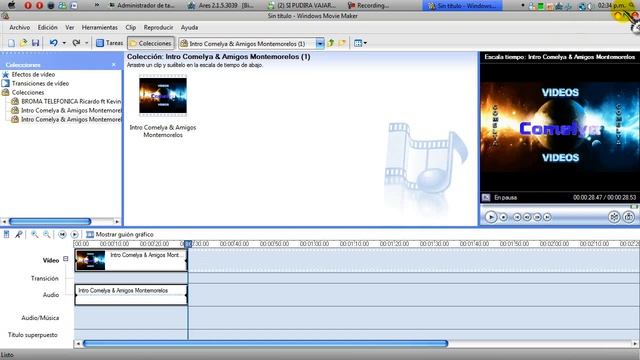Viewport: 640px width, 360px height.
Task: Take a picture from the preview
Action: pyautogui.click(x=629, y=217)
